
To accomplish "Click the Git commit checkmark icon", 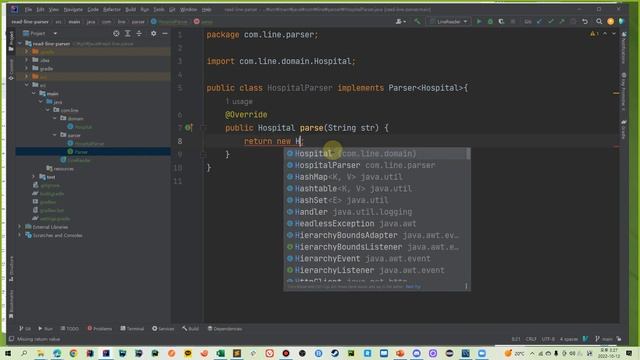I will point(551,21).
